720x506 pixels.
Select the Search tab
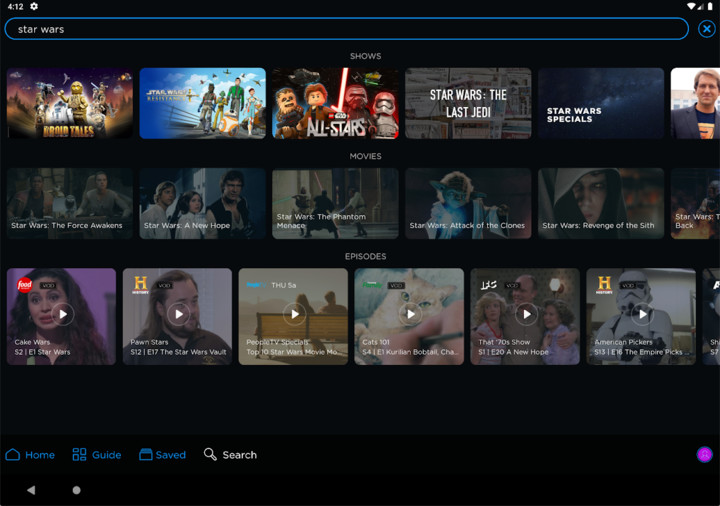point(230,455)
